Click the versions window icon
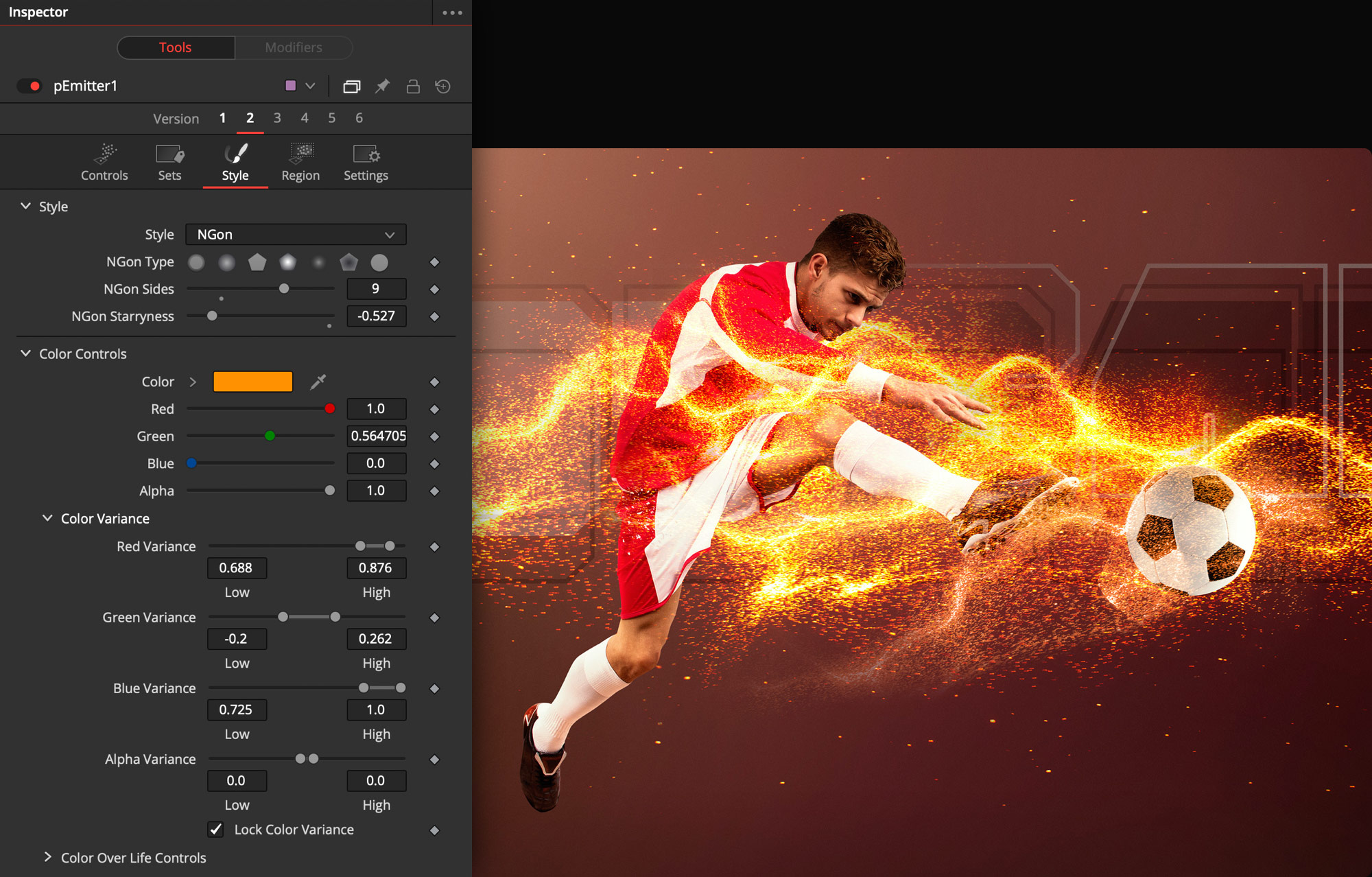 point(351,86)
